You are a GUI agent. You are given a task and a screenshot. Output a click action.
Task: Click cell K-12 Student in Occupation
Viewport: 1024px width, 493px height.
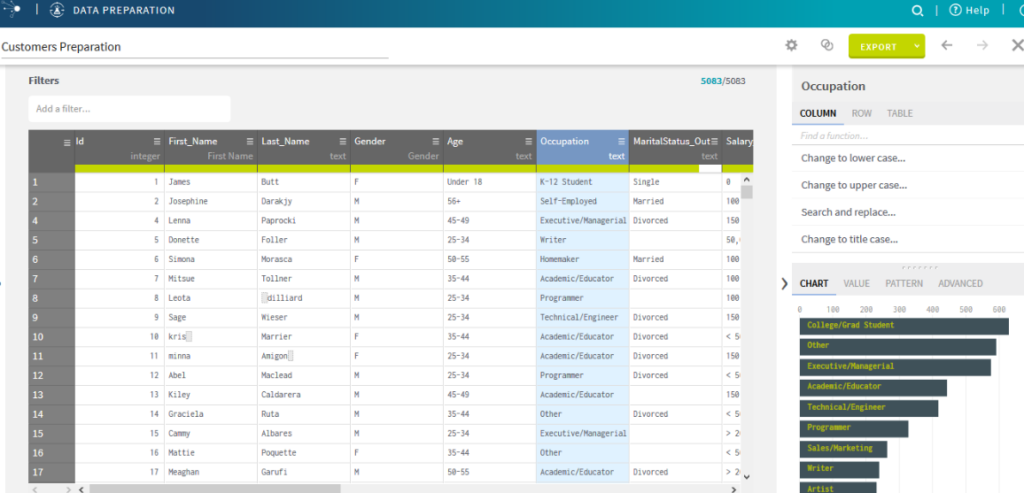[583, 182]
